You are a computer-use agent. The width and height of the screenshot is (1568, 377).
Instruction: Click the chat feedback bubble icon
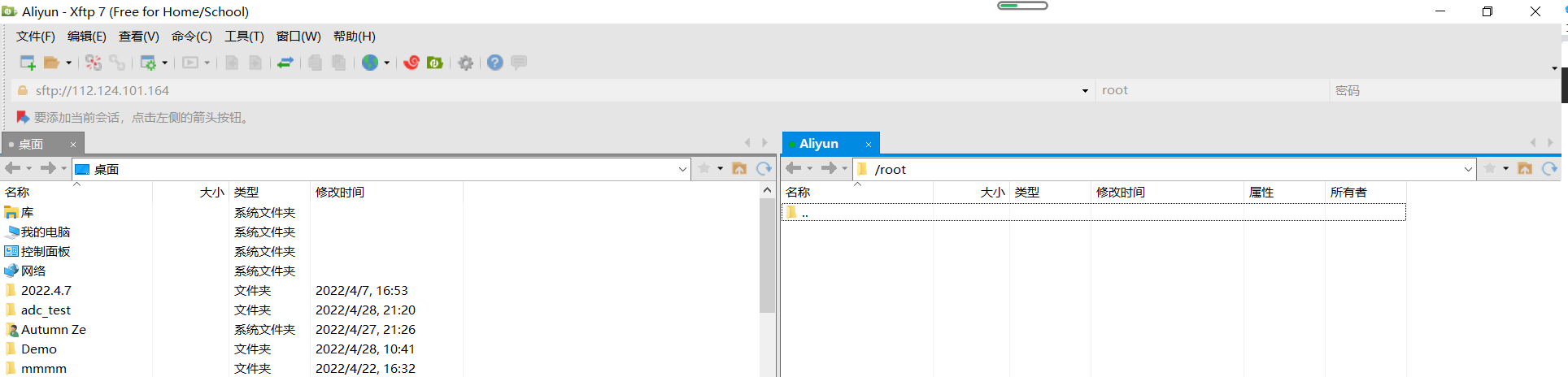coord(519,62)
